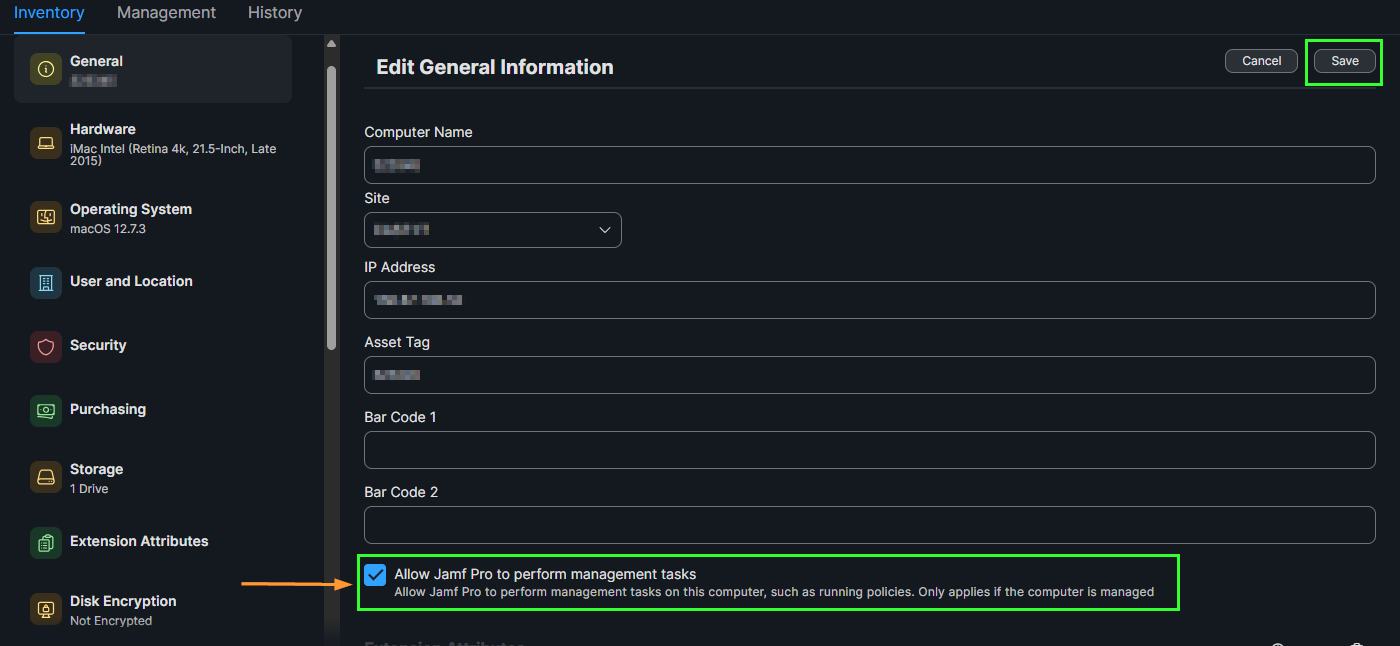Click the General info icon in sidebar
The width and height of the screenshot is (1400, 646).
click(46, 69)
